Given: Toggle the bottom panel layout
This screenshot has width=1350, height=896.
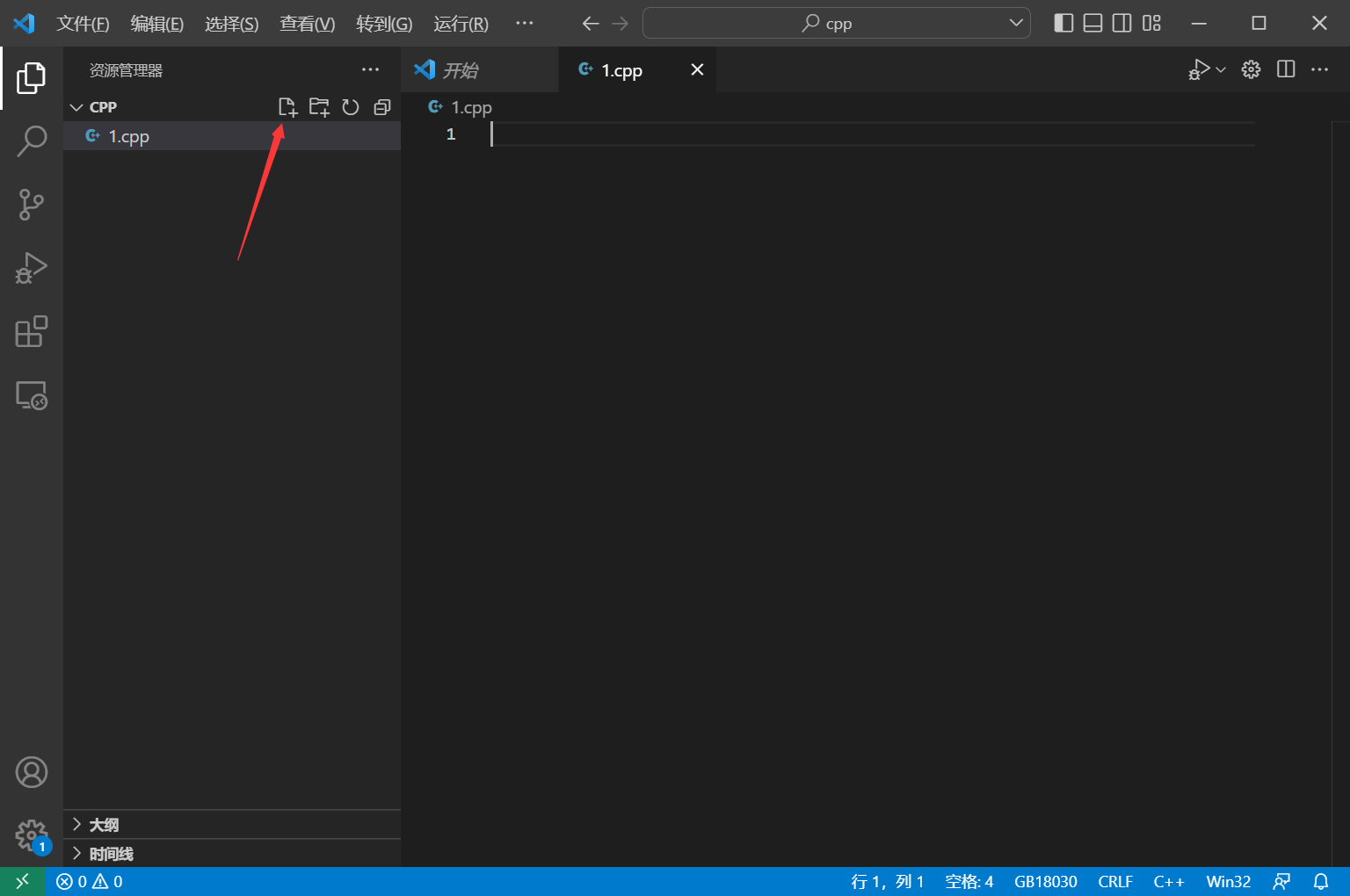Looking at the screenshot, I should [1092, 23].
